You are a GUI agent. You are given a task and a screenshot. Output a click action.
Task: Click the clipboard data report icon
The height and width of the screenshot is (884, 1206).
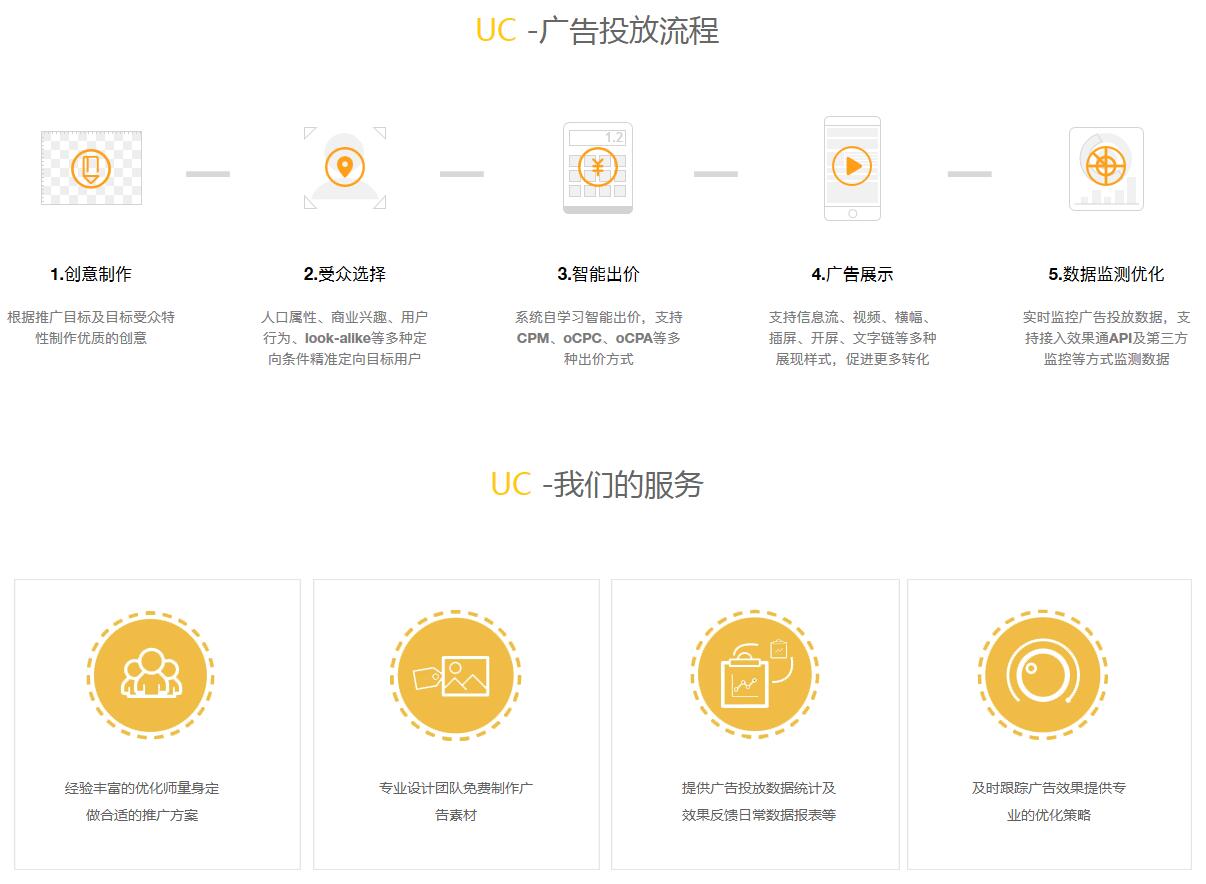click(x=755, y=674)
